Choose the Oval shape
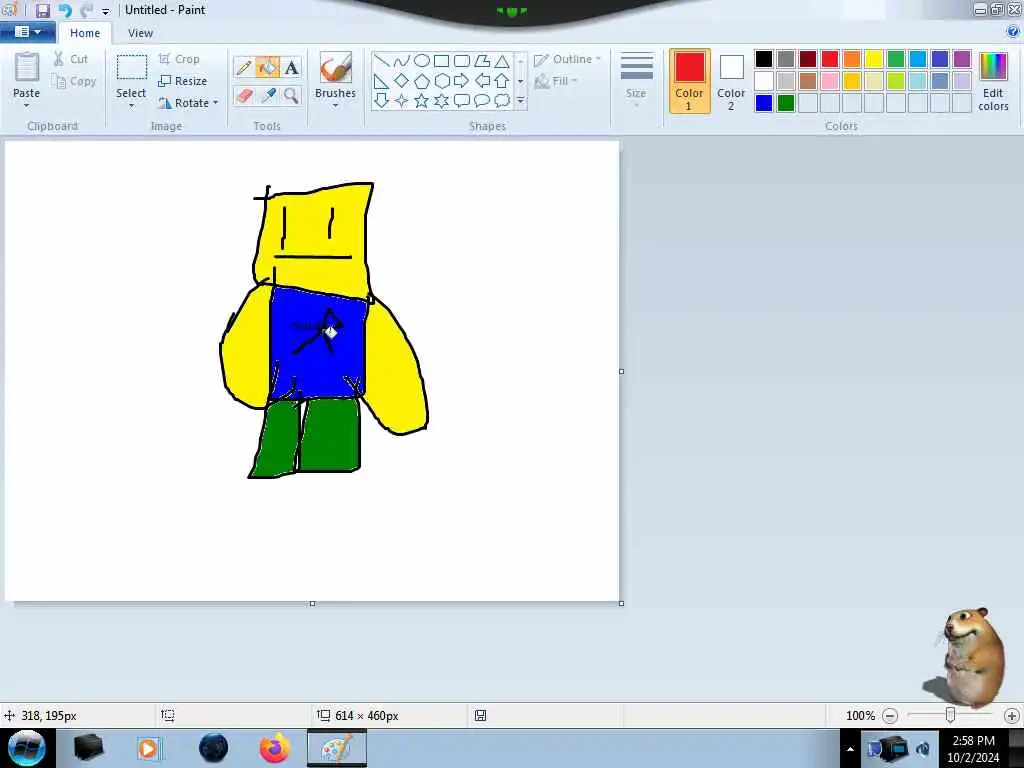This screenshot has width=1024, height=768. [422, 61]
